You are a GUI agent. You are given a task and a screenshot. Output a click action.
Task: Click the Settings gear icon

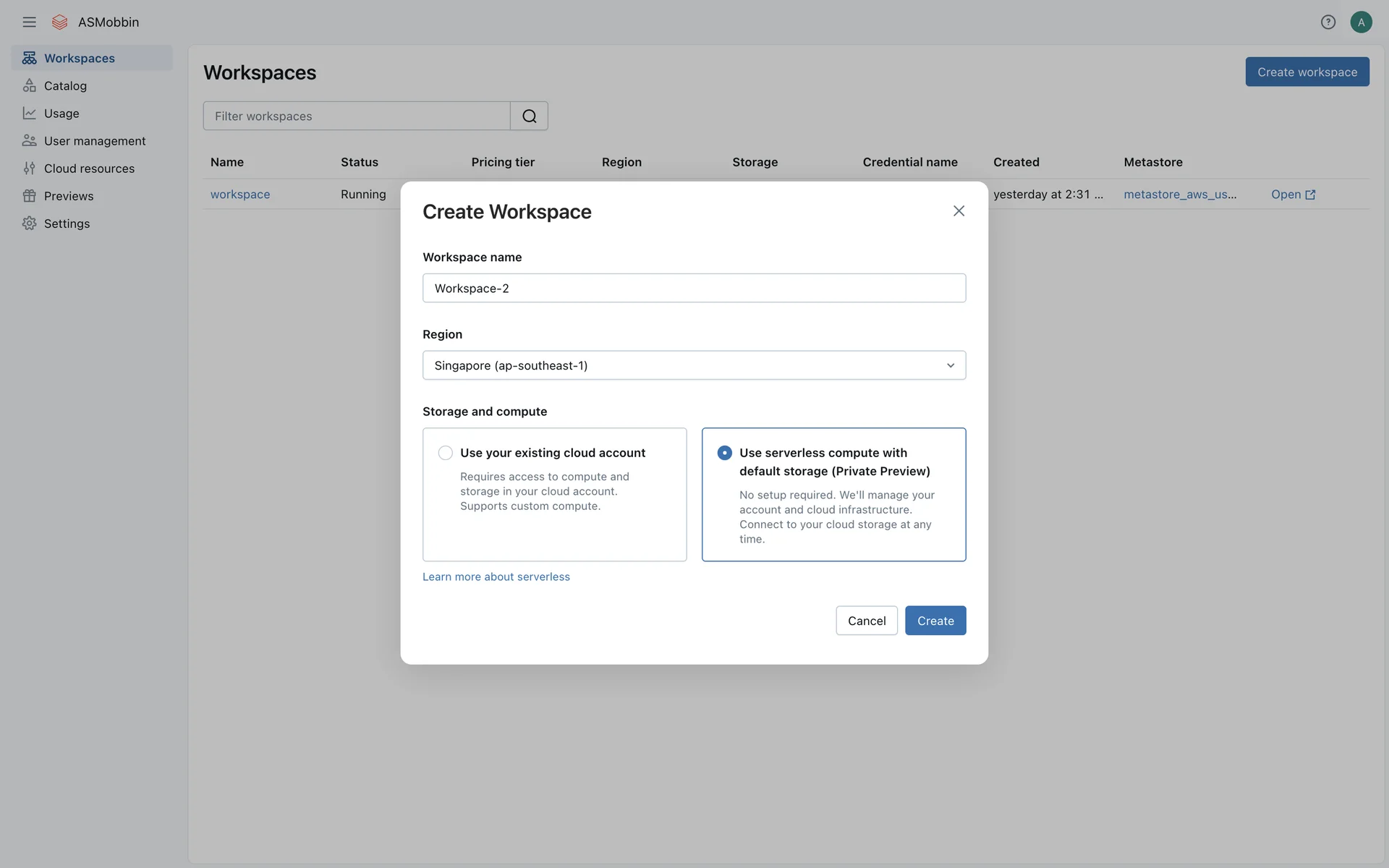click(x=29, y=224)
